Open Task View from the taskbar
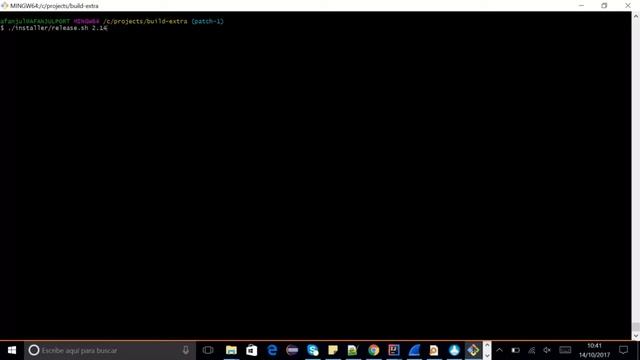Viewport: 640px width, 360px height. pyautogui.click(x=208, y=350)
